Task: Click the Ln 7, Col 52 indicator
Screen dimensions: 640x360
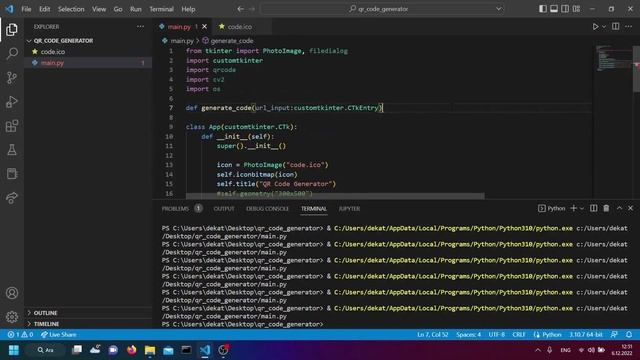Action: coord(433,334)
